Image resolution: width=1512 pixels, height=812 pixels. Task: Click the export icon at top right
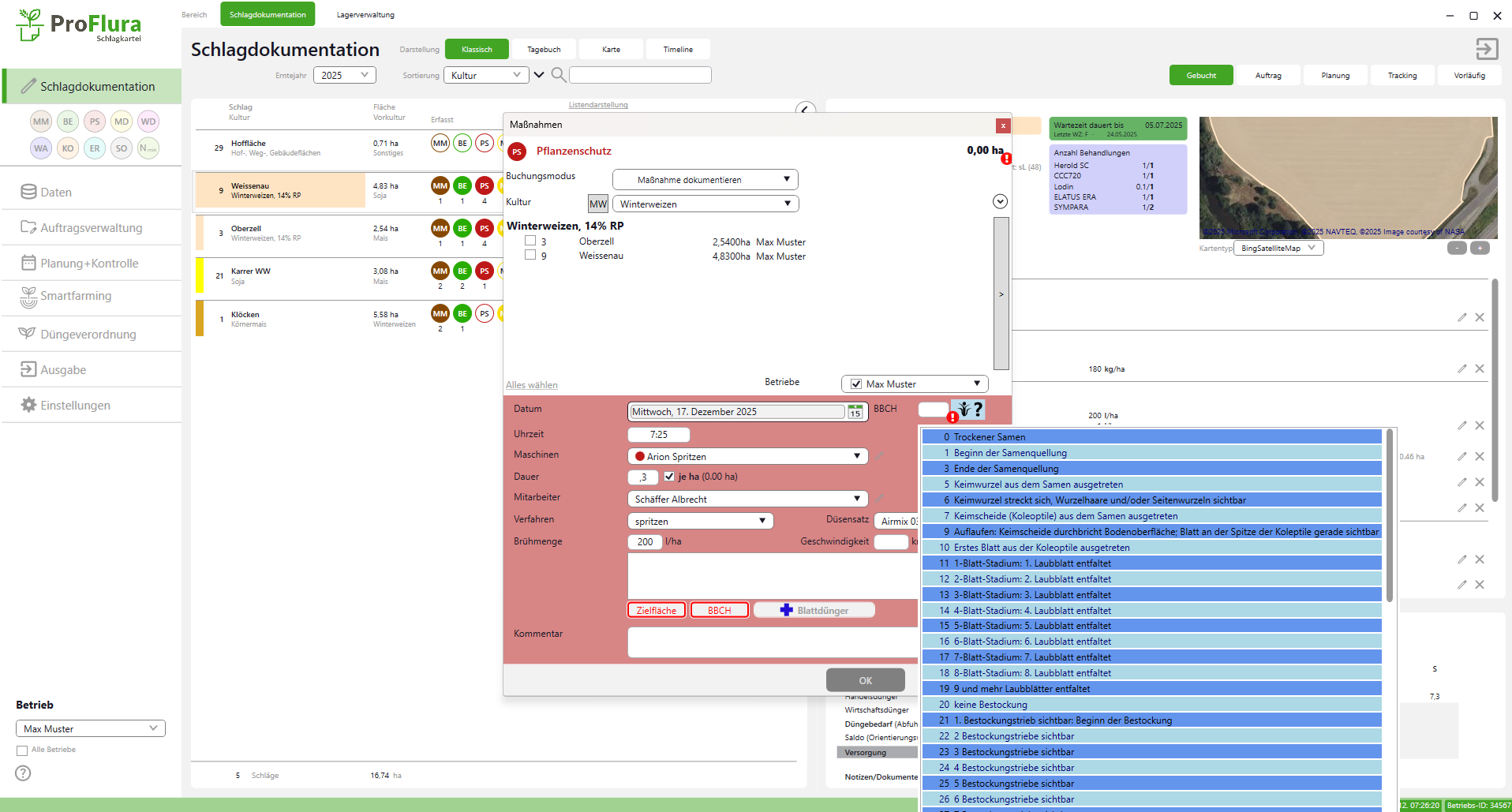coord(1487,49)
